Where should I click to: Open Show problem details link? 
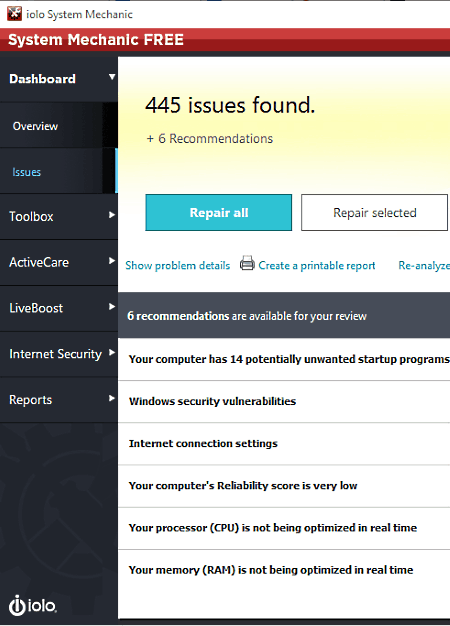[x=178, y=265]
